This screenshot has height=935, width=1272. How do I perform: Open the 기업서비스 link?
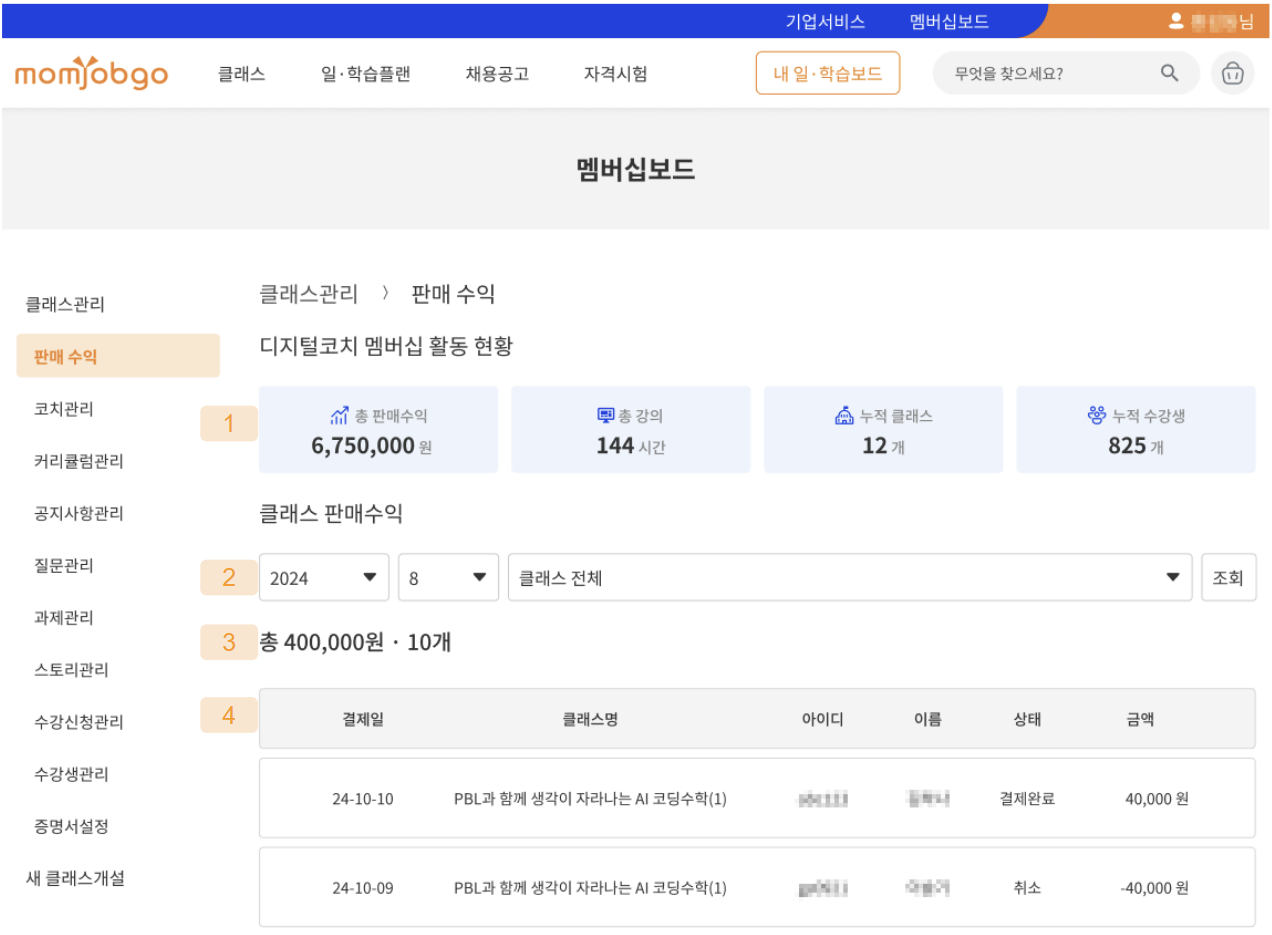tap(824, 21)
